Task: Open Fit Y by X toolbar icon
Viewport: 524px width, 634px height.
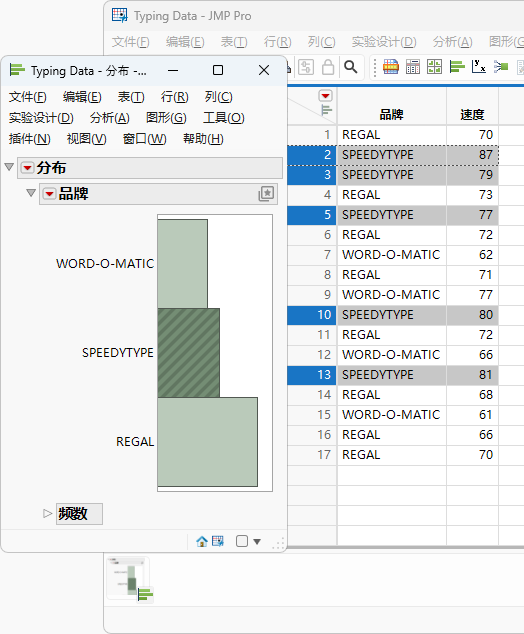Action: click(479, 67)
